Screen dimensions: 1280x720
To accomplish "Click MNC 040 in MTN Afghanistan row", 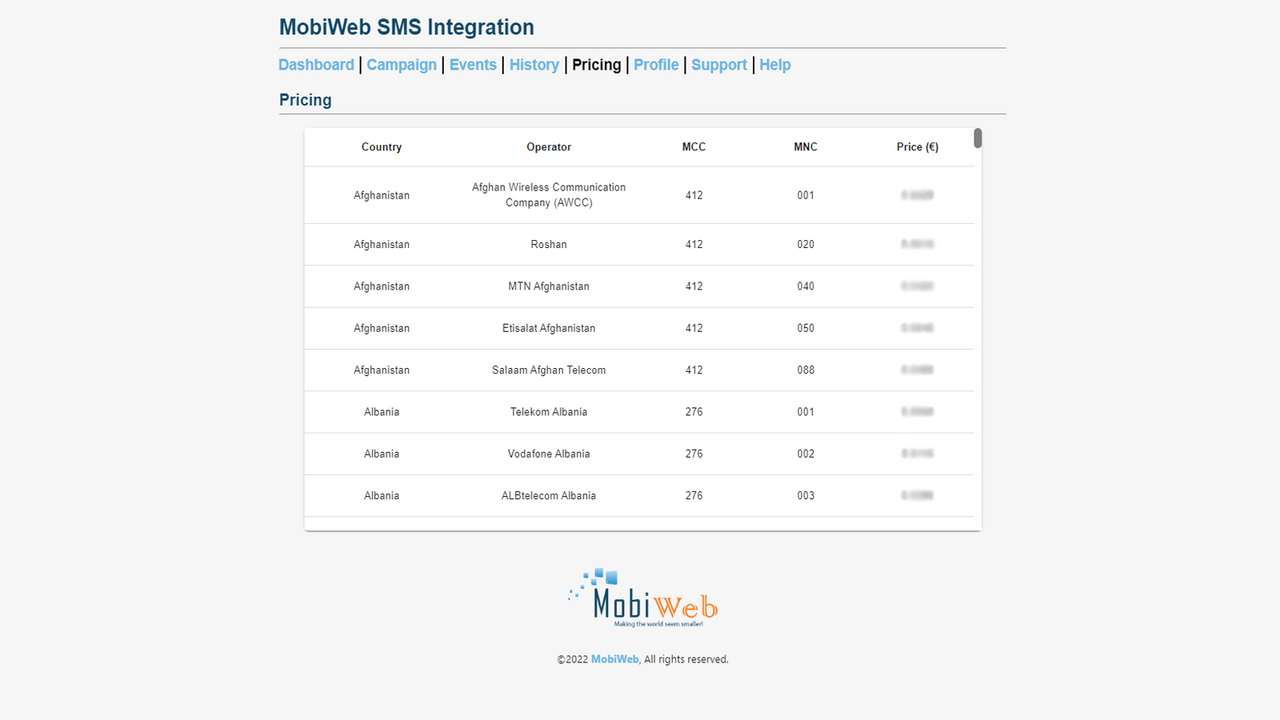I will (x=806, y=287).
